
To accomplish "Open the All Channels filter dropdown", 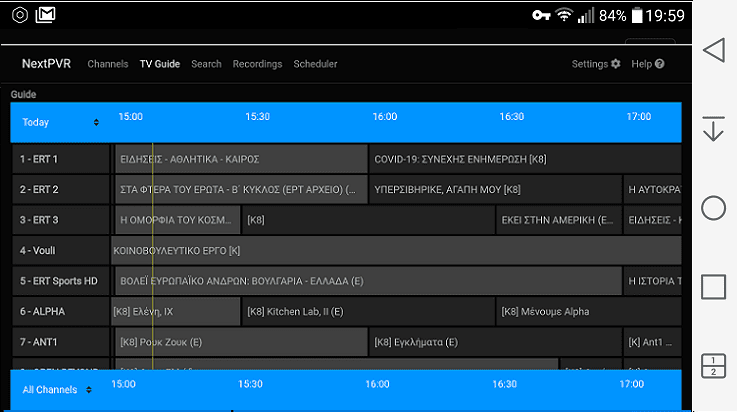I will [56, 390].
